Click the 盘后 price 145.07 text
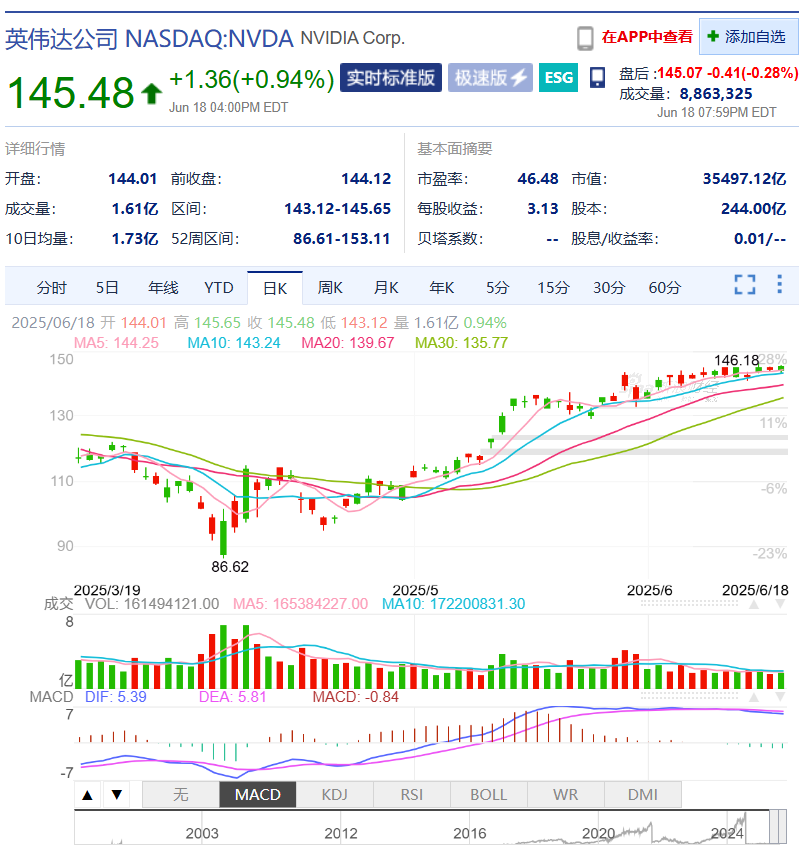This screenshot has height=865, width=812. [x=680, y=73]
